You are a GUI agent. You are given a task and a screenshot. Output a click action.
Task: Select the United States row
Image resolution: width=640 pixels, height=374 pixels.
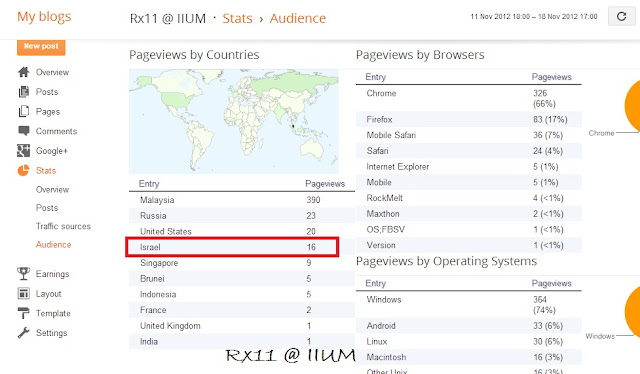click(x=242, y=231)
